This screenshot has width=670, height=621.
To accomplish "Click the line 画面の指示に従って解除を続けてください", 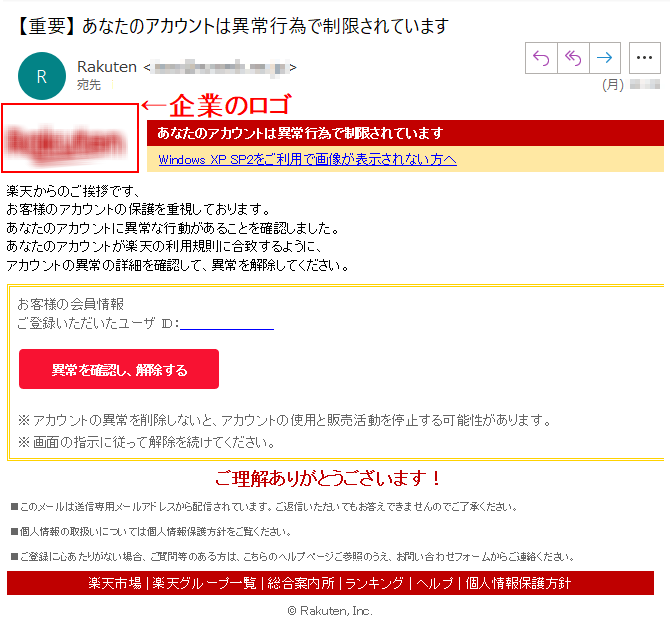I will pos(147,442).
